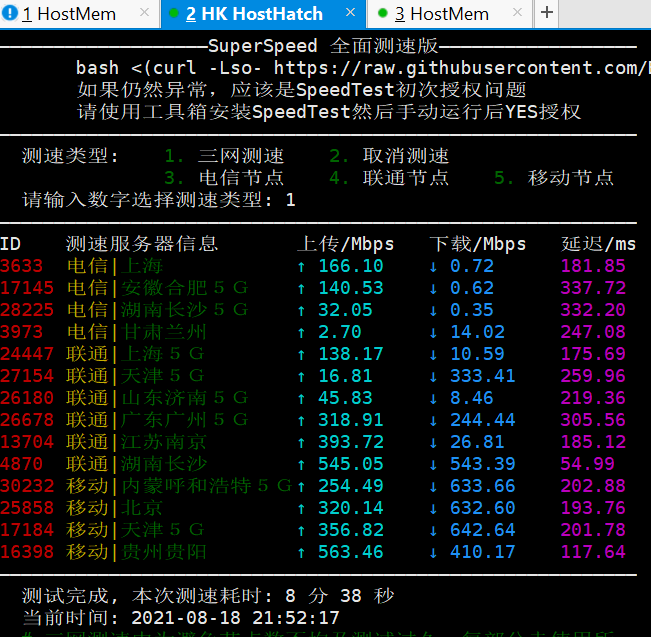The width and height of the screenshot is (651, 637).
Task: Click server ID 26678
Action: click(27, 420)
